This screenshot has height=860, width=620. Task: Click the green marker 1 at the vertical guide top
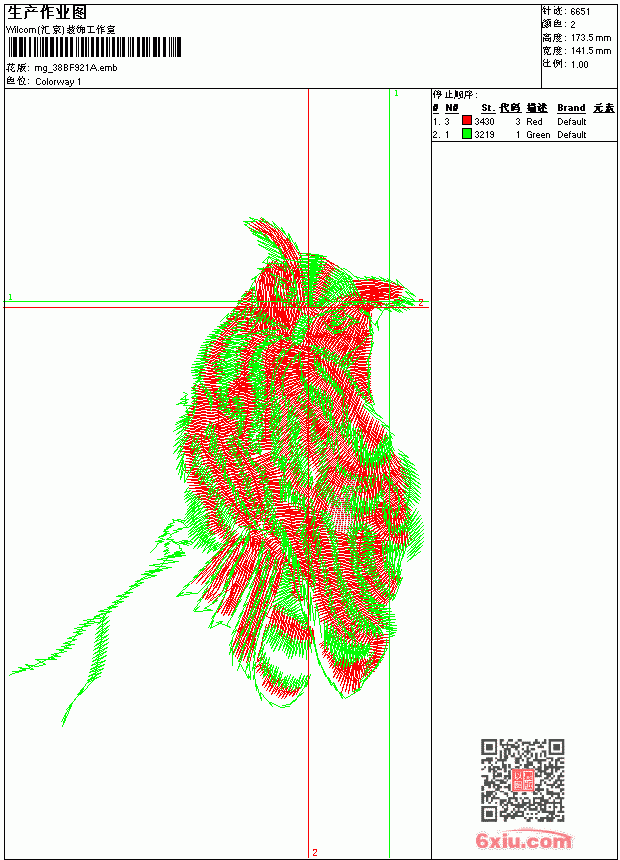396,94
